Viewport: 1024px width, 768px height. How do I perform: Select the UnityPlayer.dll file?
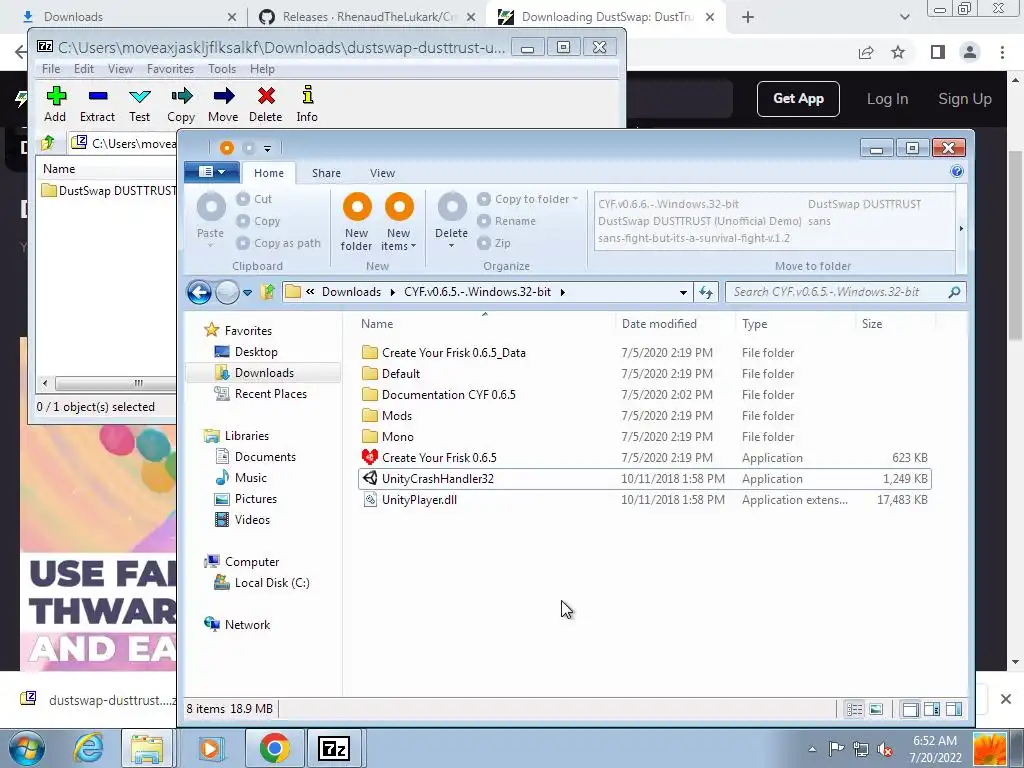645,500
